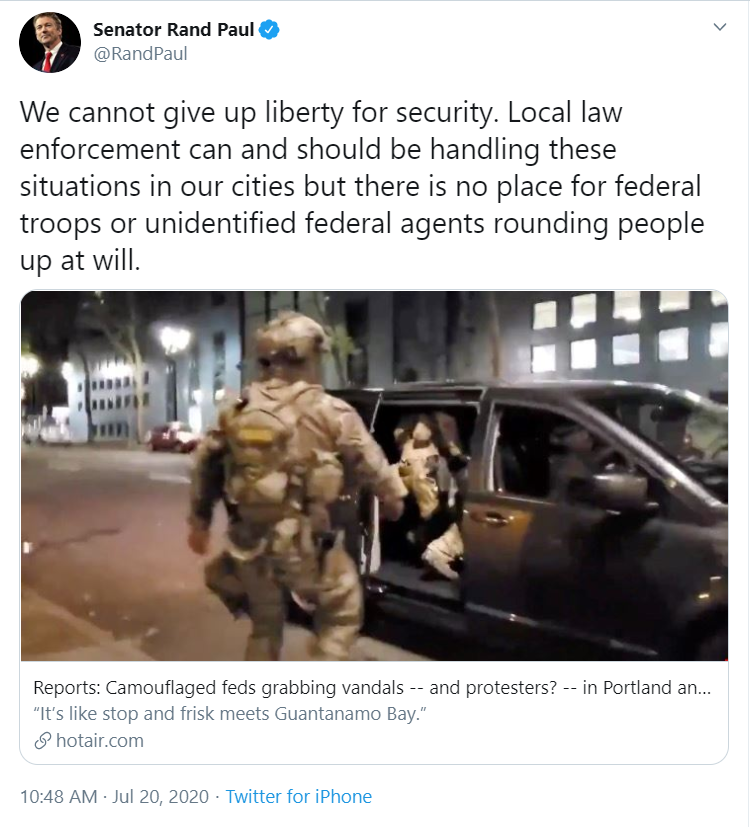750x827 pixels.
Task: Visit the @RandPaul handle
Action: tap(140, 54)
